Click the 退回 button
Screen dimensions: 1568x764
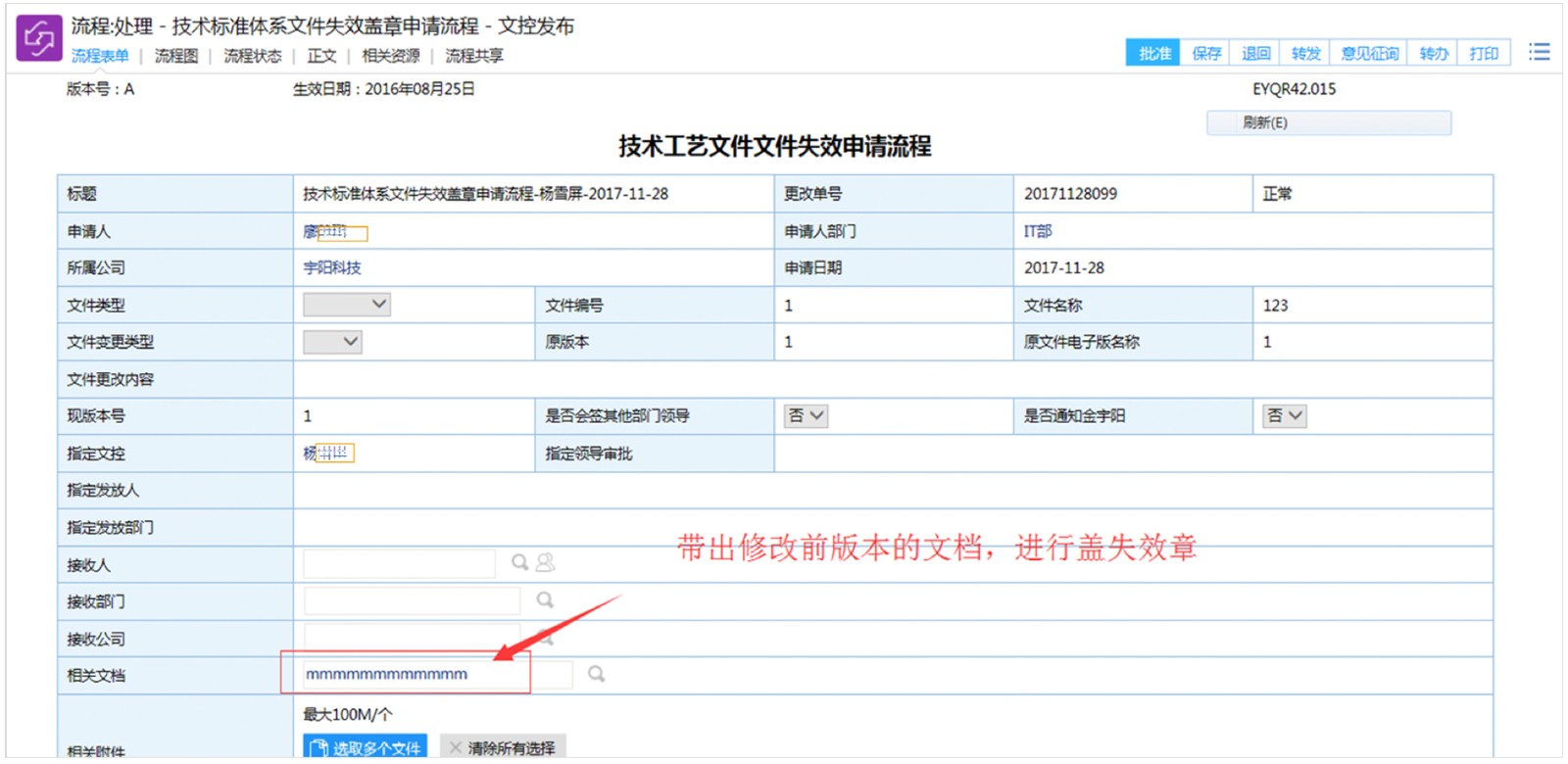1256,53
